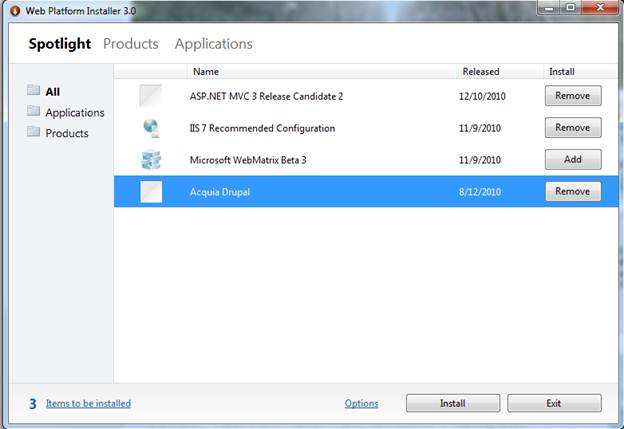624x429 pixels.
Task: Select the Acquia Drupal name text
Action: [x=220, y=192]
